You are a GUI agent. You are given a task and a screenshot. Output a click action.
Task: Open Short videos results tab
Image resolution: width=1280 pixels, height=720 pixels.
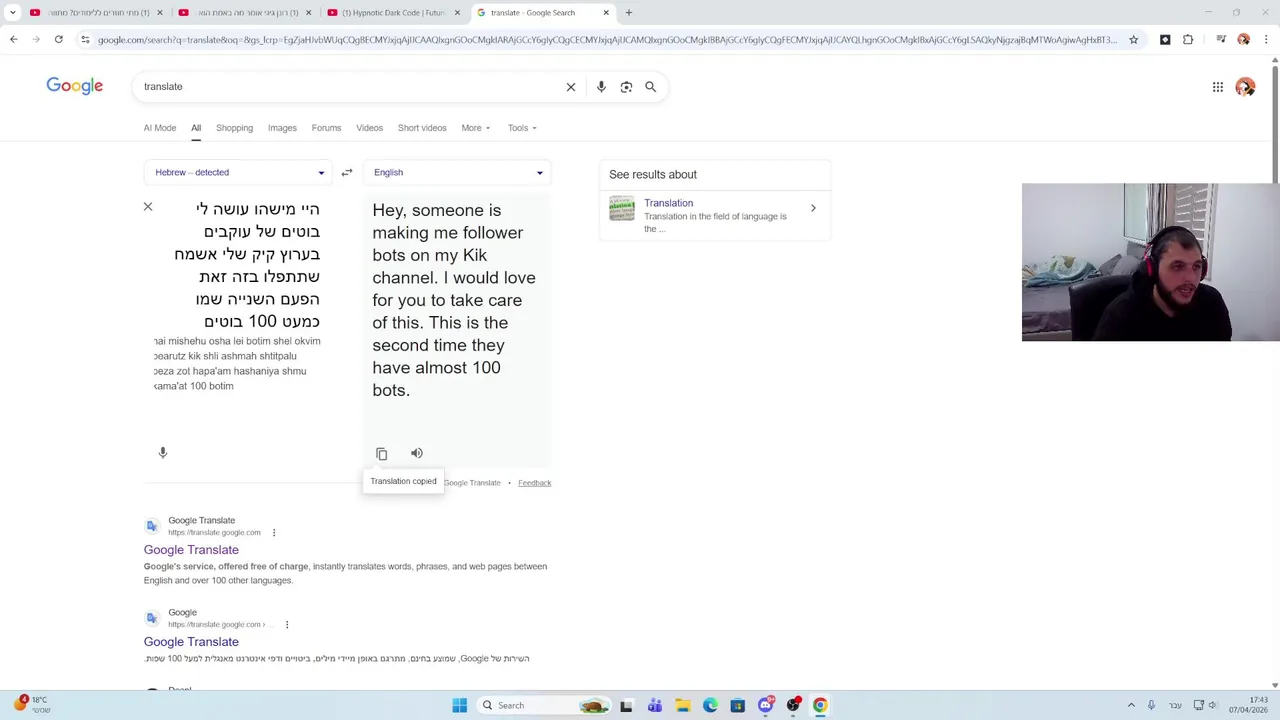422,128
